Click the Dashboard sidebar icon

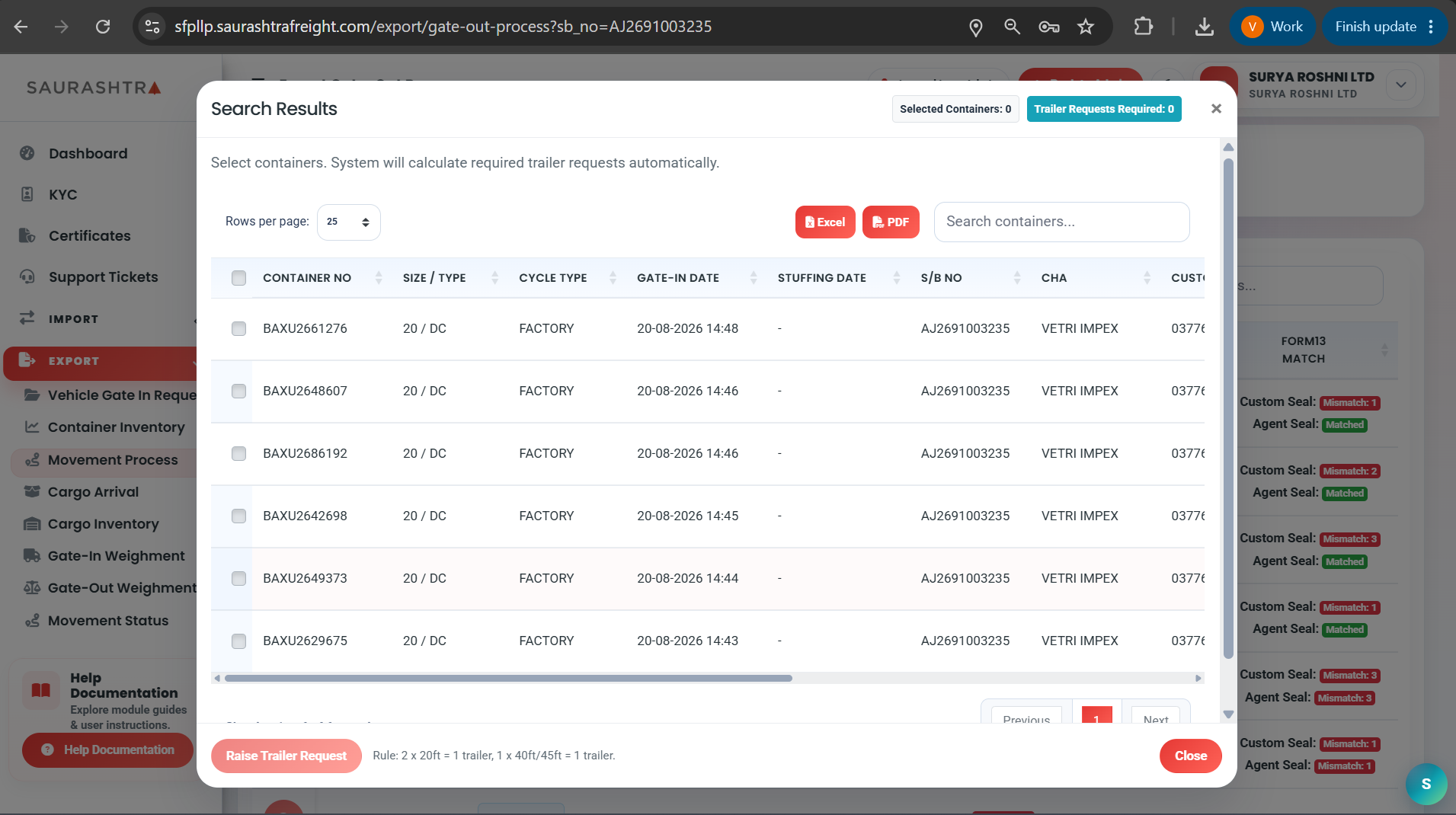point(27,153)
